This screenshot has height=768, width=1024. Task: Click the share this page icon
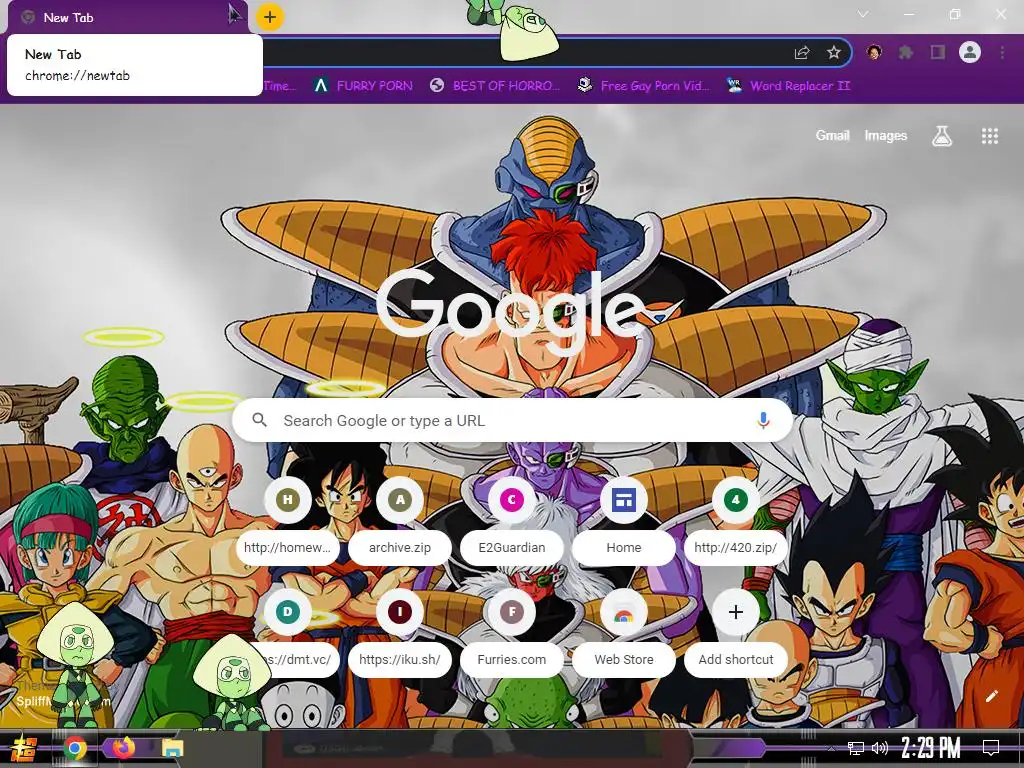point(802,53)
